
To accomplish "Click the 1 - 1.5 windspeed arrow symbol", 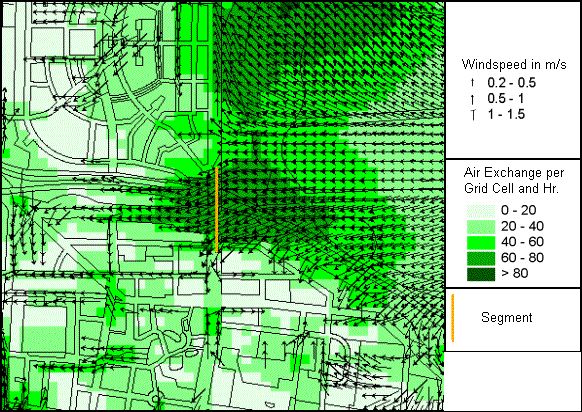I will click(473, 115).
